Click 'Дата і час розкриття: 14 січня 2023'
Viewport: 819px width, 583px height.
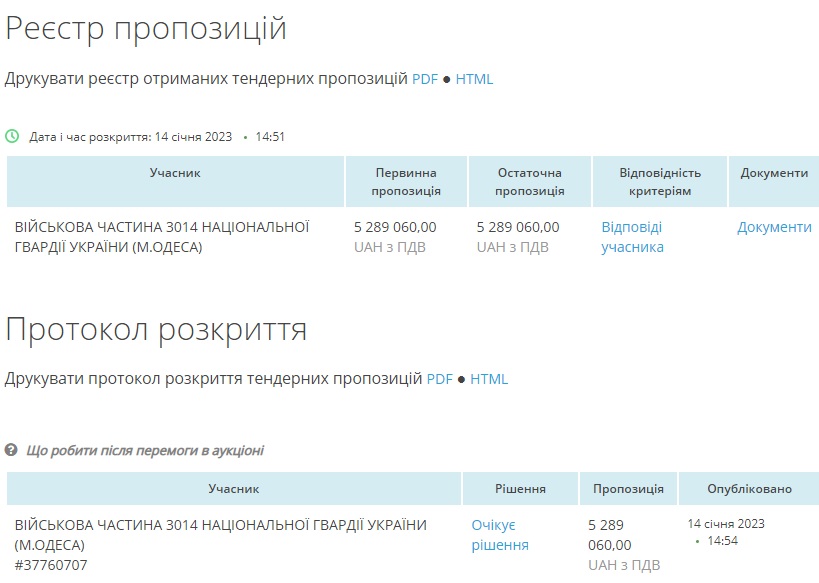130,137
